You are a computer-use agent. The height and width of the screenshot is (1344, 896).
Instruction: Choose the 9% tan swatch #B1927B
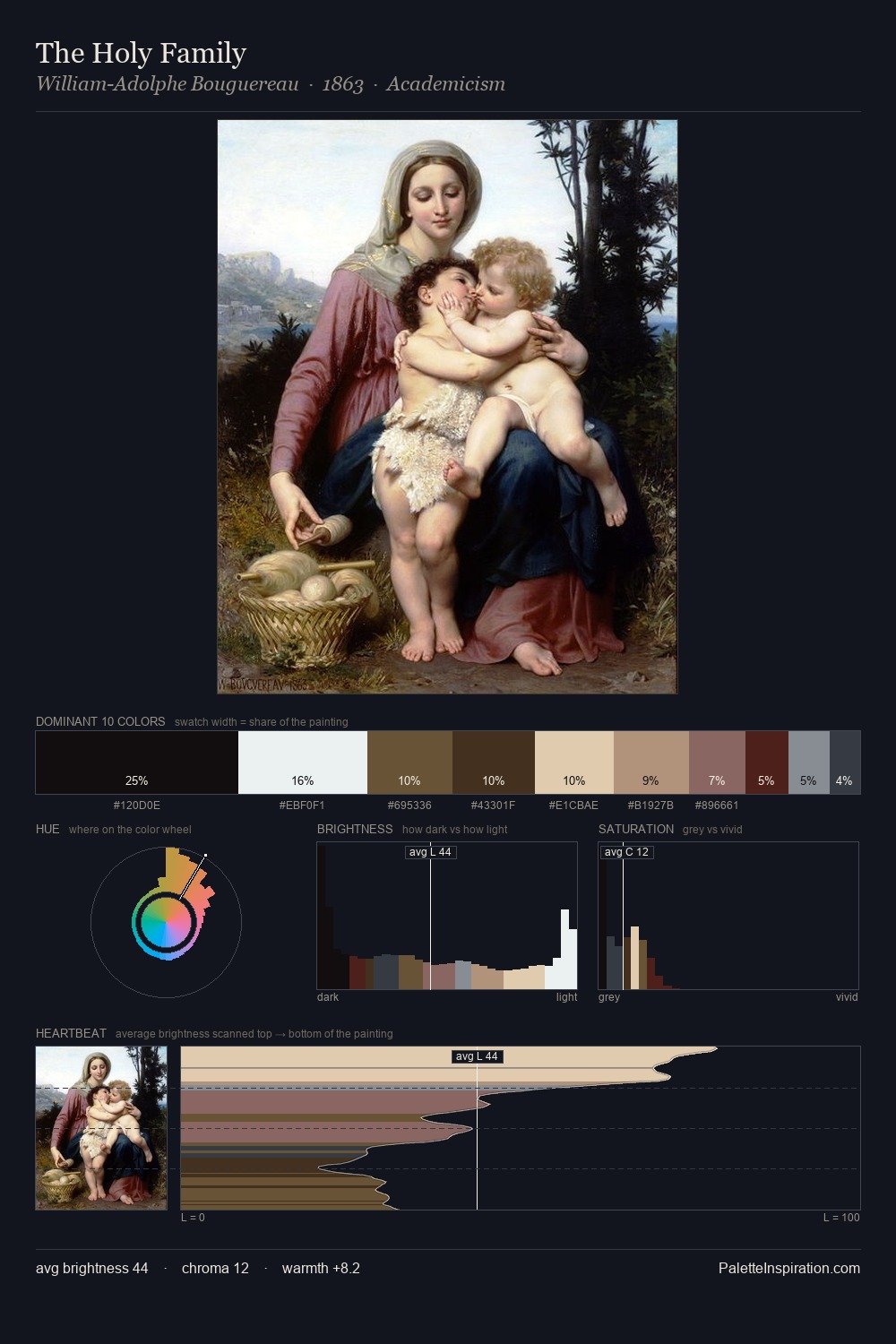(651, 762)
